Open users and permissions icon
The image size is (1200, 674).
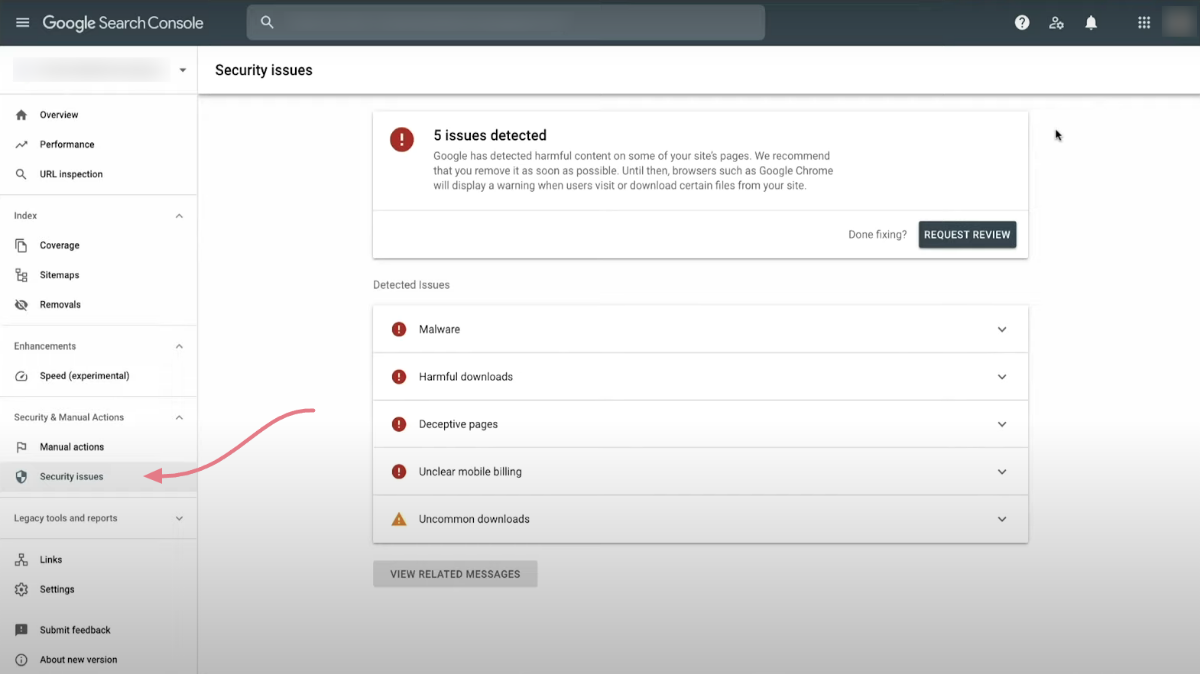pos(1056,22)
